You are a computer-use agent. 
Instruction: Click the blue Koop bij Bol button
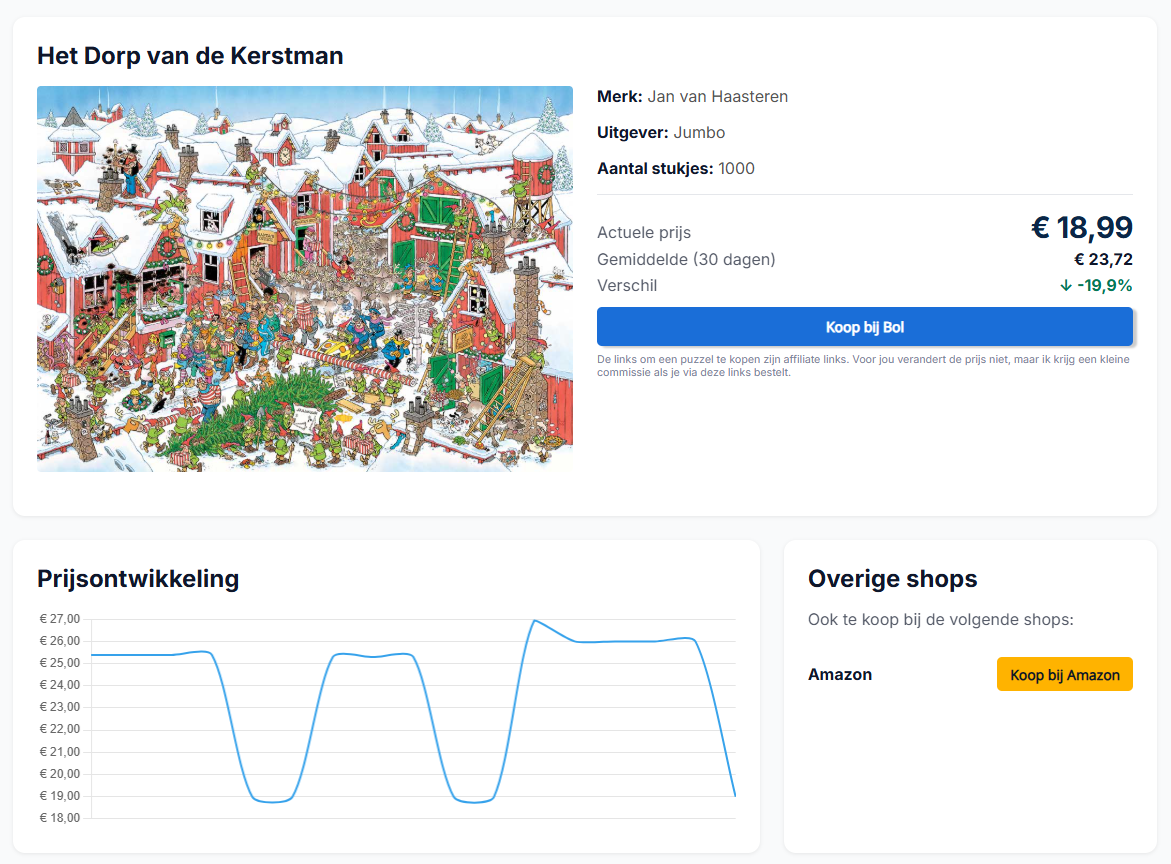click(x=864, y=327)
